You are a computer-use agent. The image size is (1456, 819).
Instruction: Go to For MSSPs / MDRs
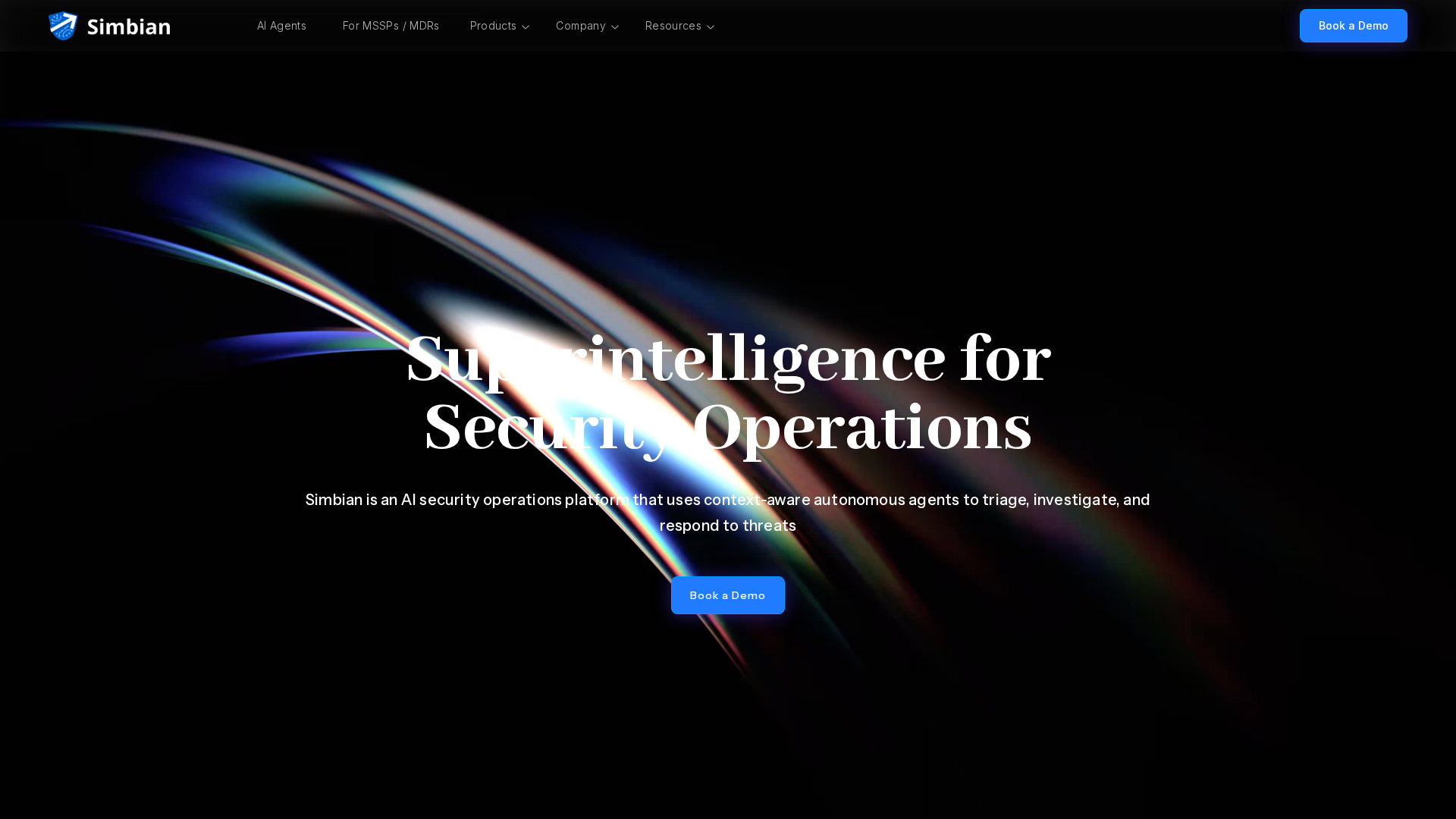click(x=391, y=26)
